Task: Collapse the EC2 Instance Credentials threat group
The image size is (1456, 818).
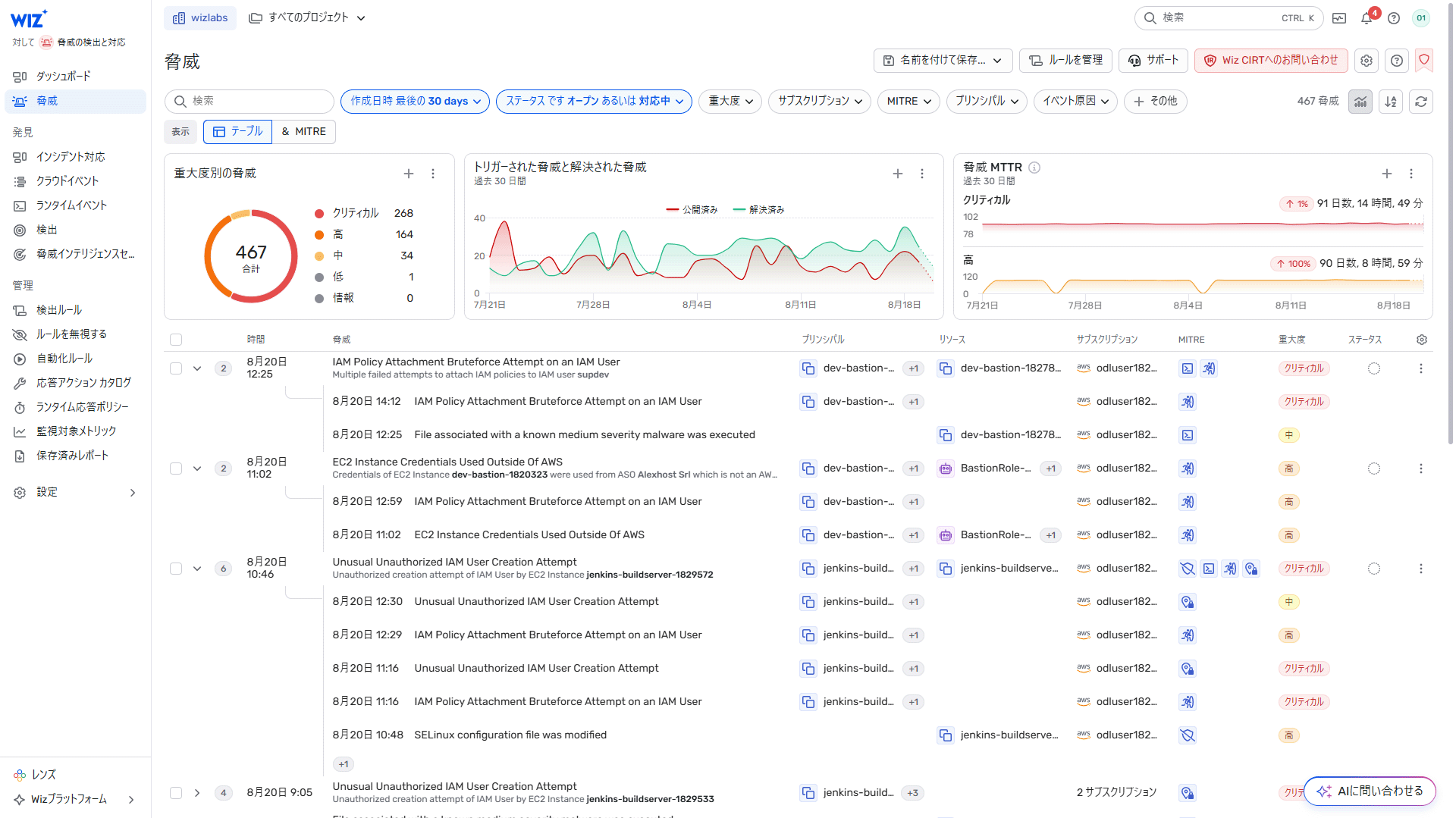Action: [197, 468]
